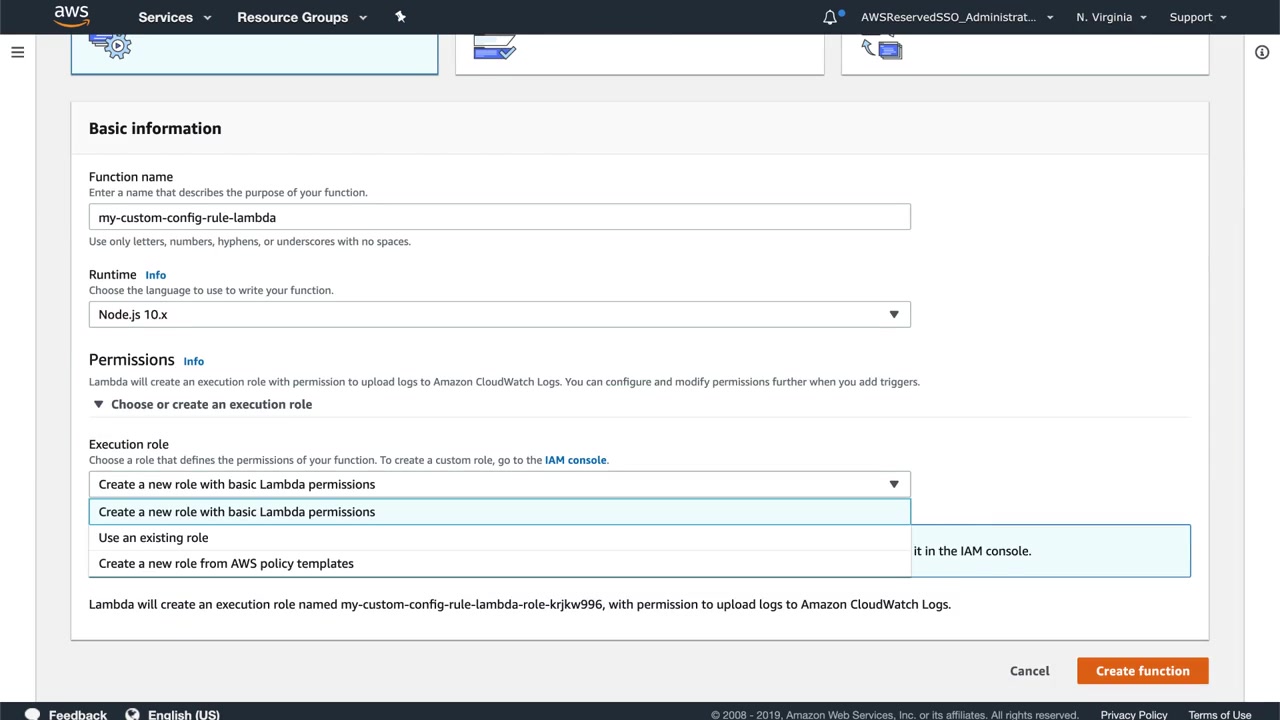This screenshot has width=1280, height=720.
Task: Click the Basic information heading
Action: tap(155, 128)
